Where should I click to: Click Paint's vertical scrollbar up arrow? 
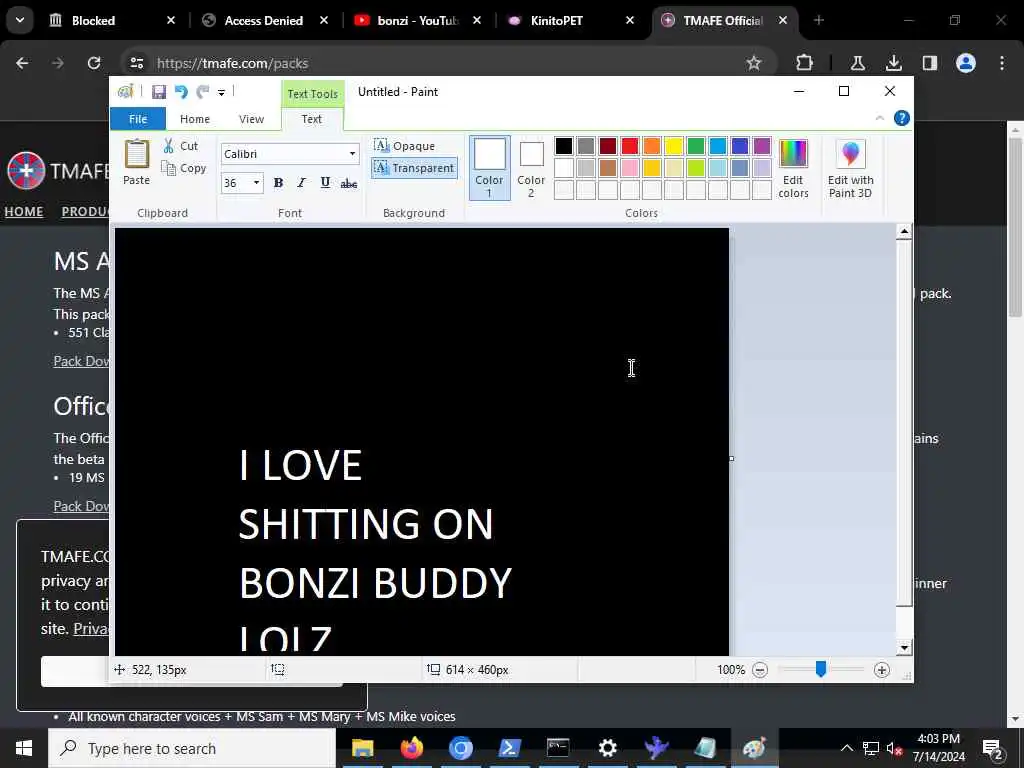tap(904, 231)
